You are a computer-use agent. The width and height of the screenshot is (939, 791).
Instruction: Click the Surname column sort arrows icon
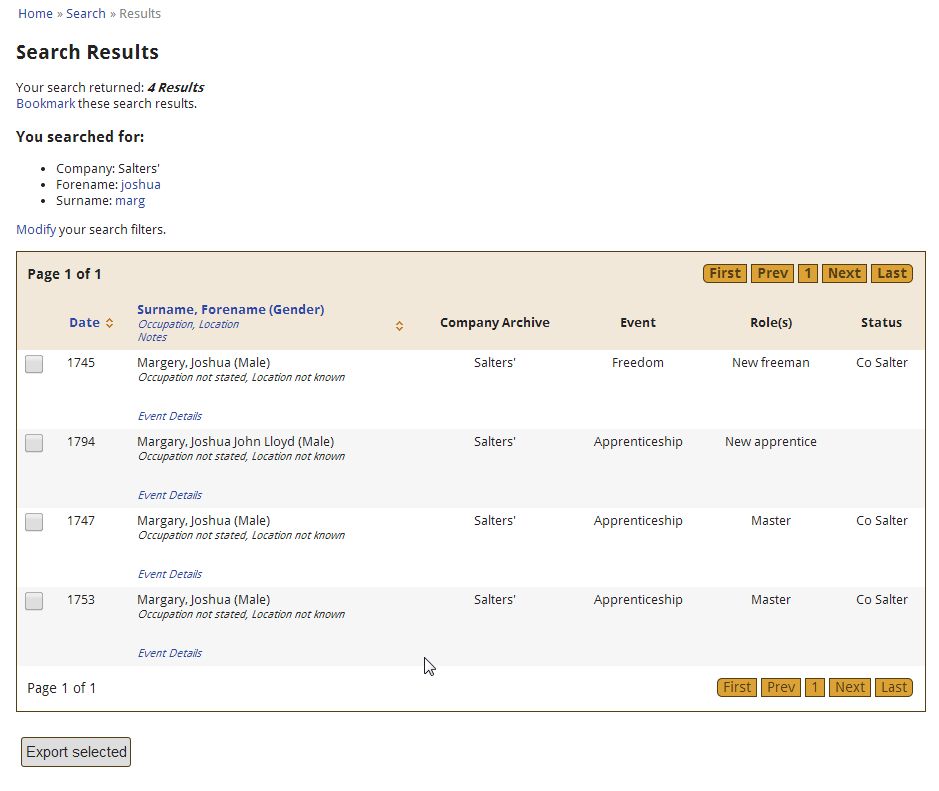(x=399, y=326)
